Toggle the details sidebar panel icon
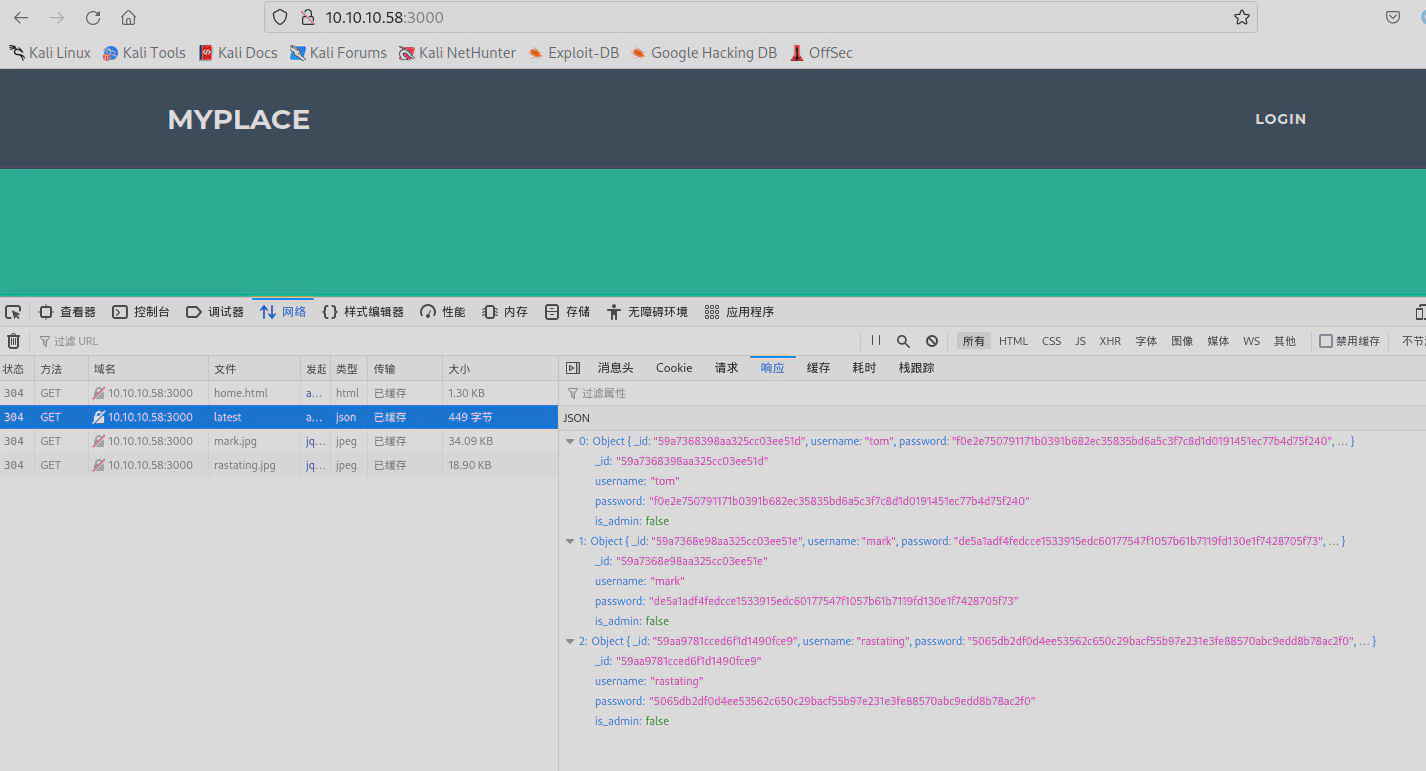The height and width of the screenshot is (771, 1426). click(573, 368)
